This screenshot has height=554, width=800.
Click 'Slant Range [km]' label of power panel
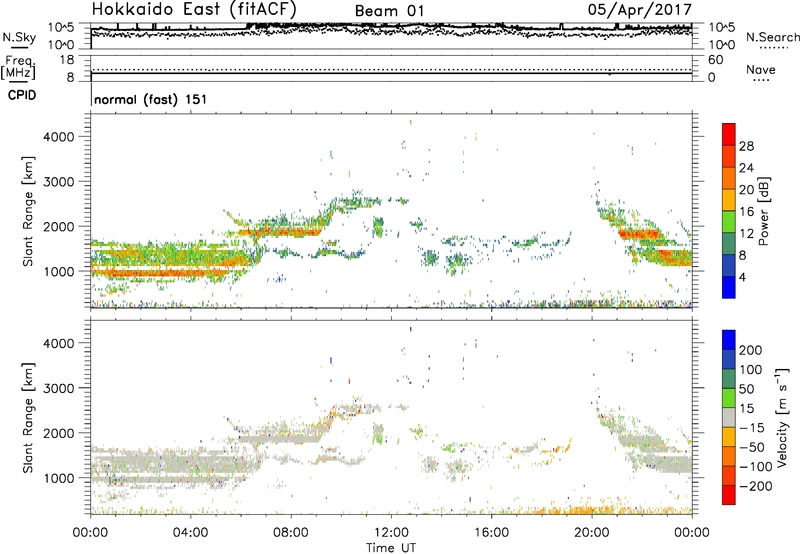(28, 211)
